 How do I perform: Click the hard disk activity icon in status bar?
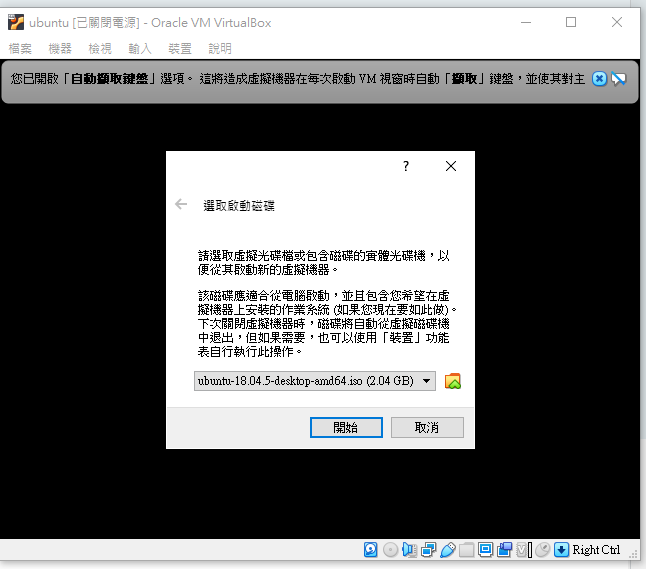370,550
